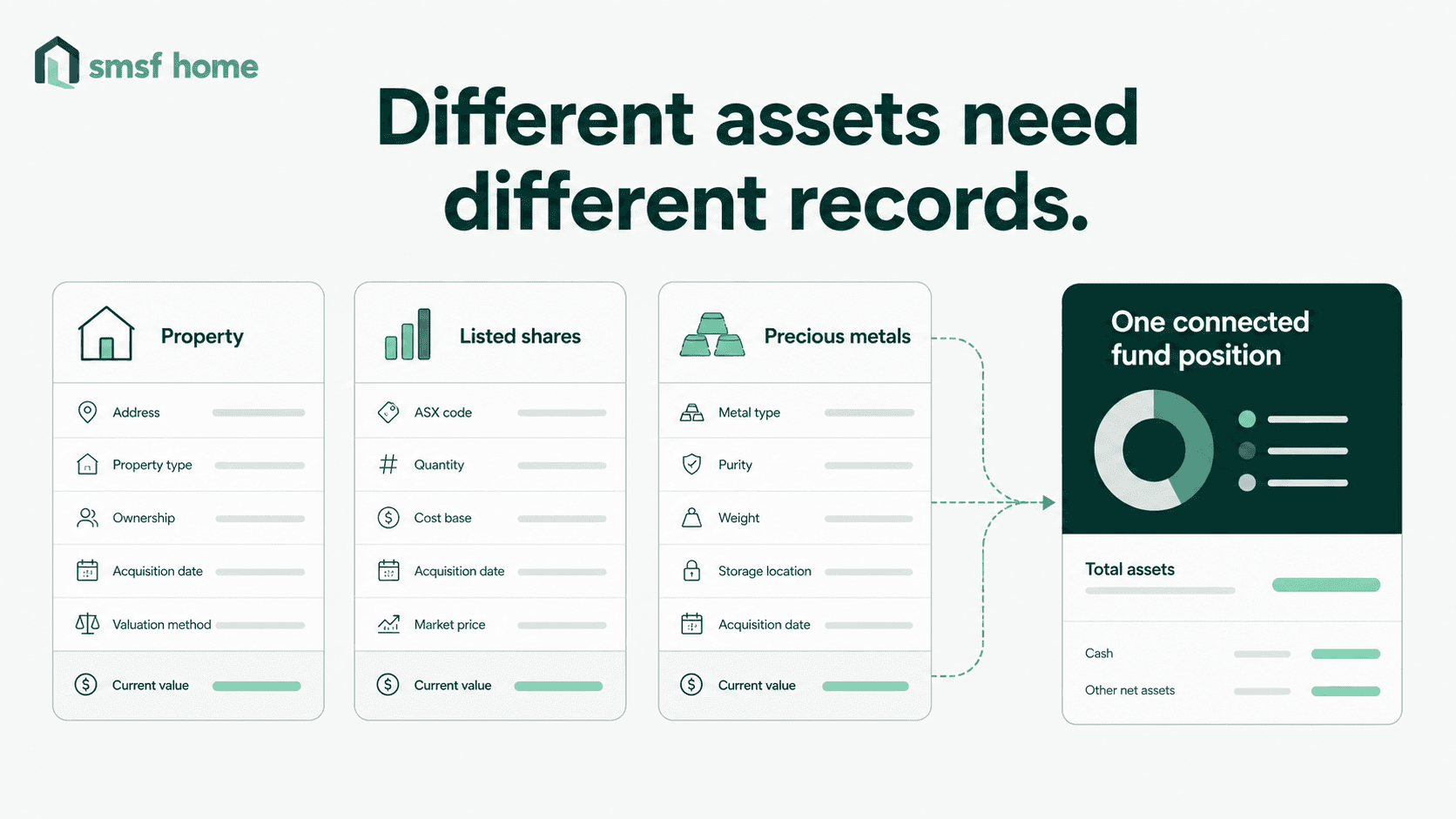Click the Quantity hash icon
The image size is (1456, 819).
[388, 465]
